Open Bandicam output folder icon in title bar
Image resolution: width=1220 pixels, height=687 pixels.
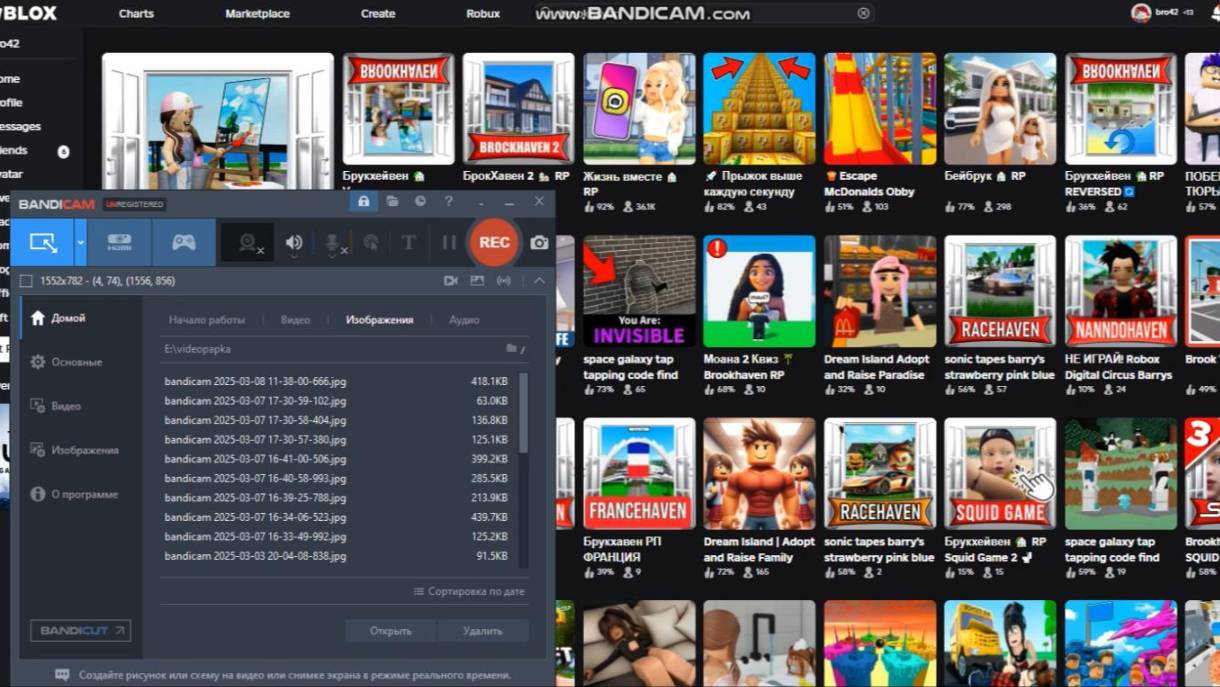point(393,202)
